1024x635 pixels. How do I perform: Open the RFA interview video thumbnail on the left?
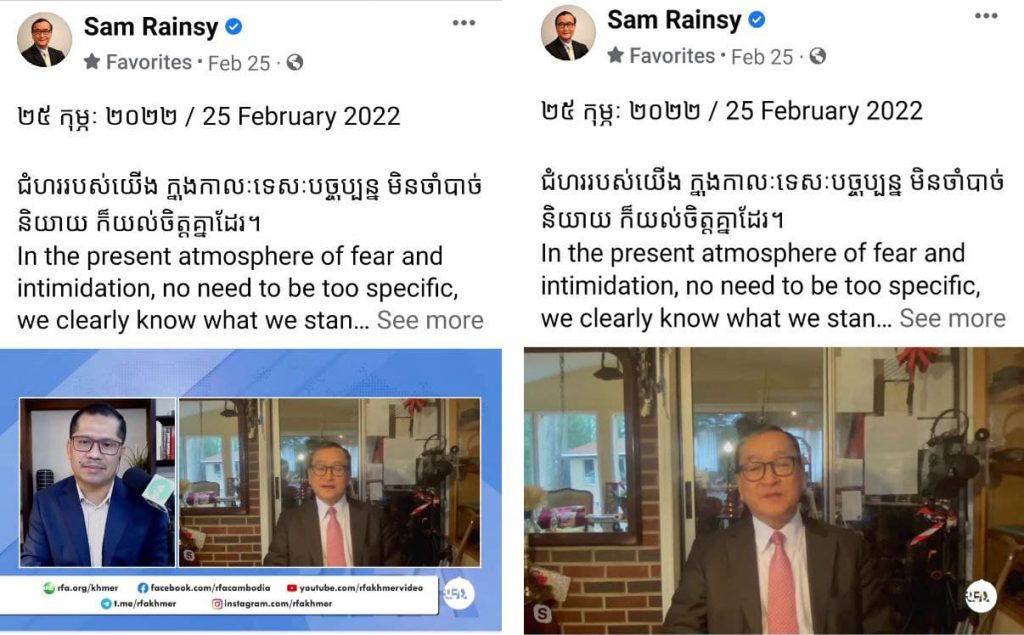pyautogui.click(x=251, y=490)
